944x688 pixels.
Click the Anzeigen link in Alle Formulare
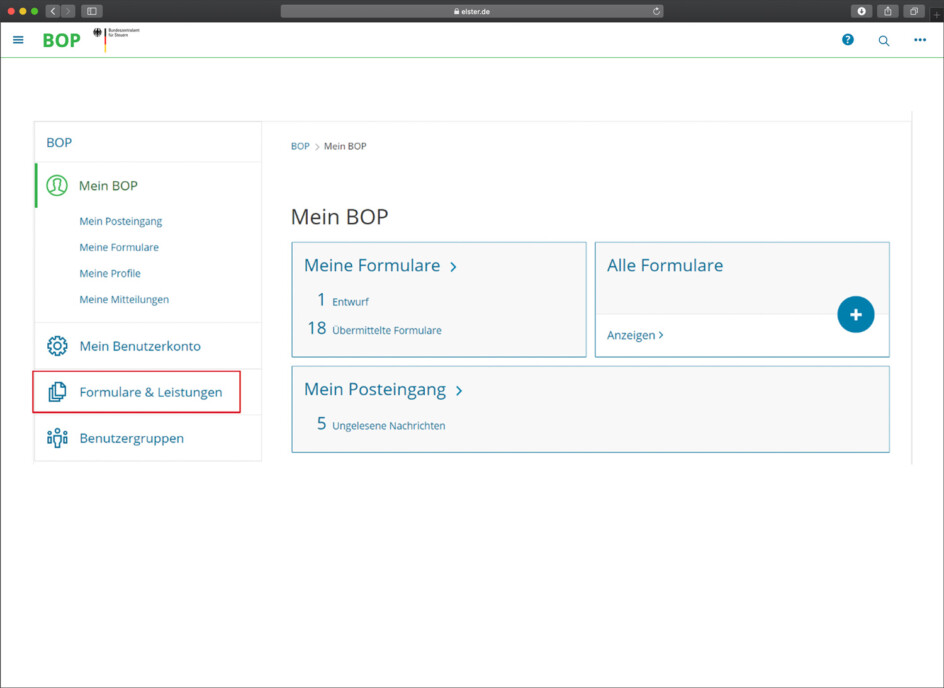click(635, 335)
